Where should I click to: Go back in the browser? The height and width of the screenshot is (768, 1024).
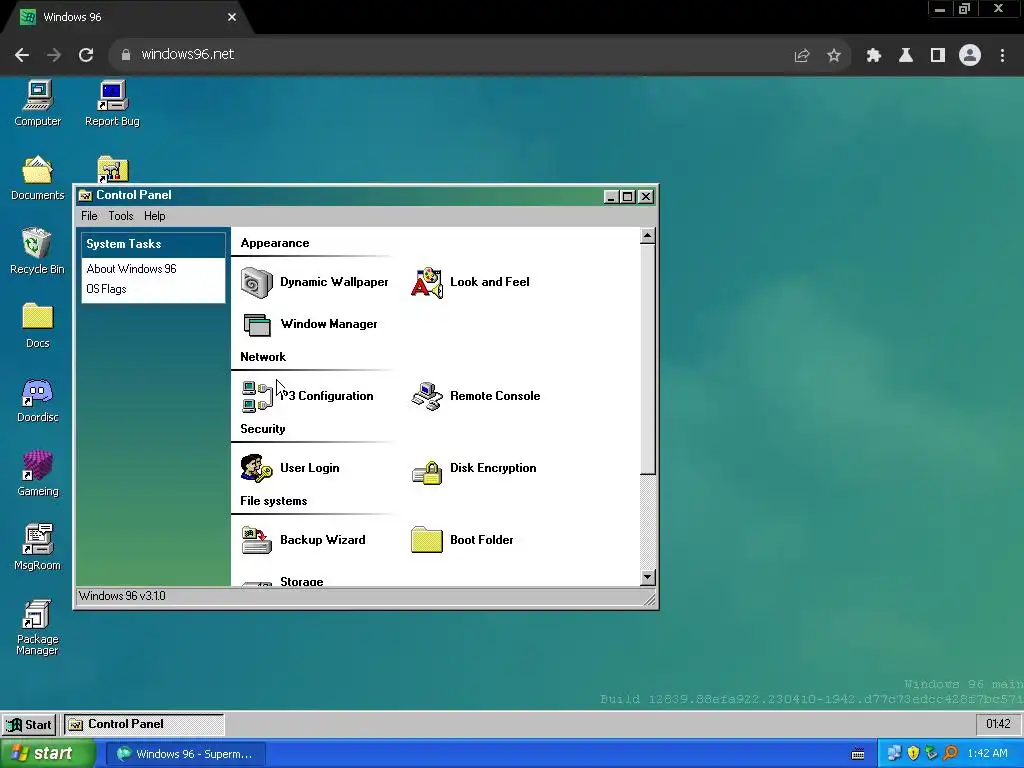(22, 55)
